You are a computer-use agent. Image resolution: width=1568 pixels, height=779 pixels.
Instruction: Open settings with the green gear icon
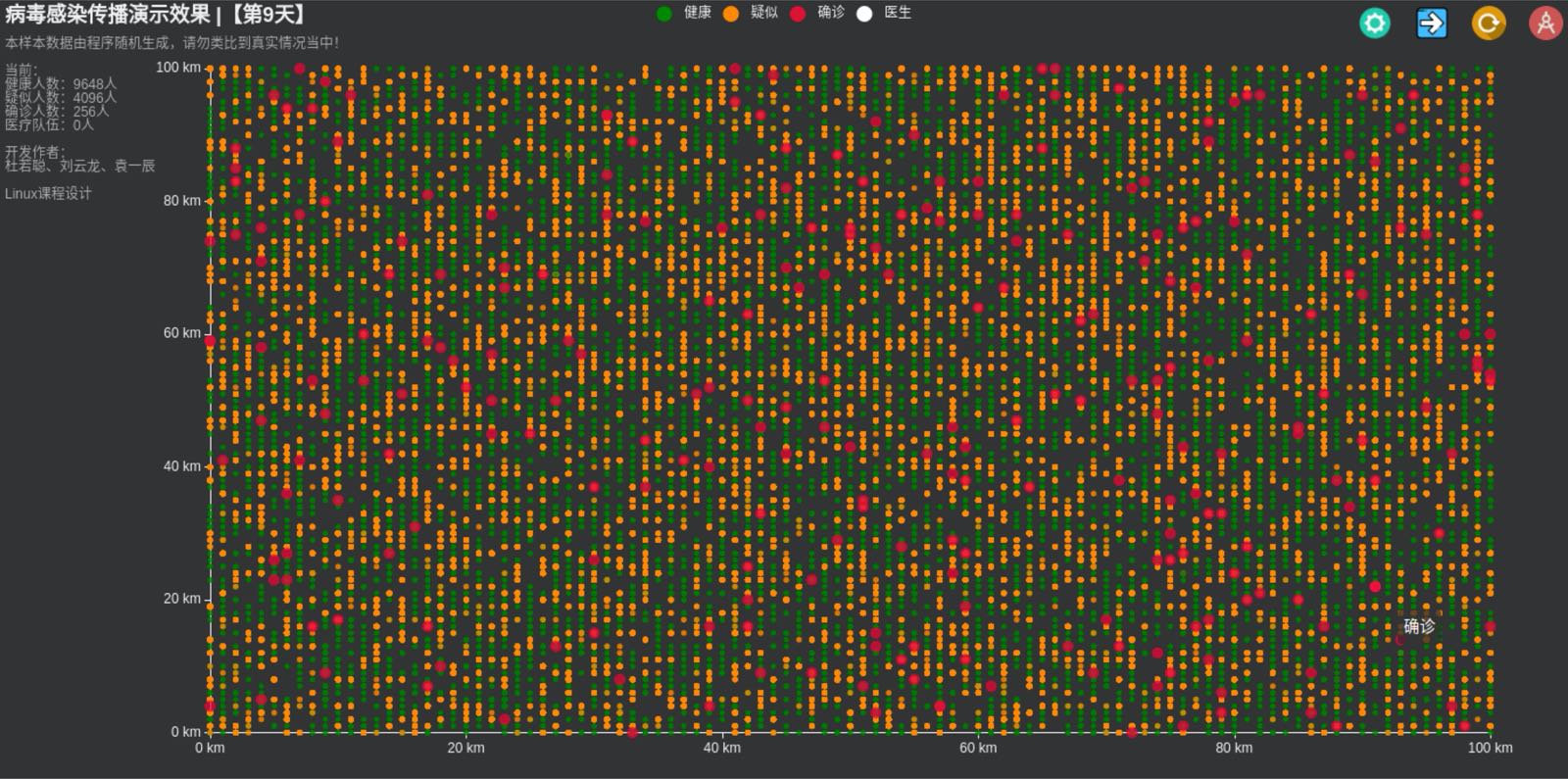(x=1375, y=23)
